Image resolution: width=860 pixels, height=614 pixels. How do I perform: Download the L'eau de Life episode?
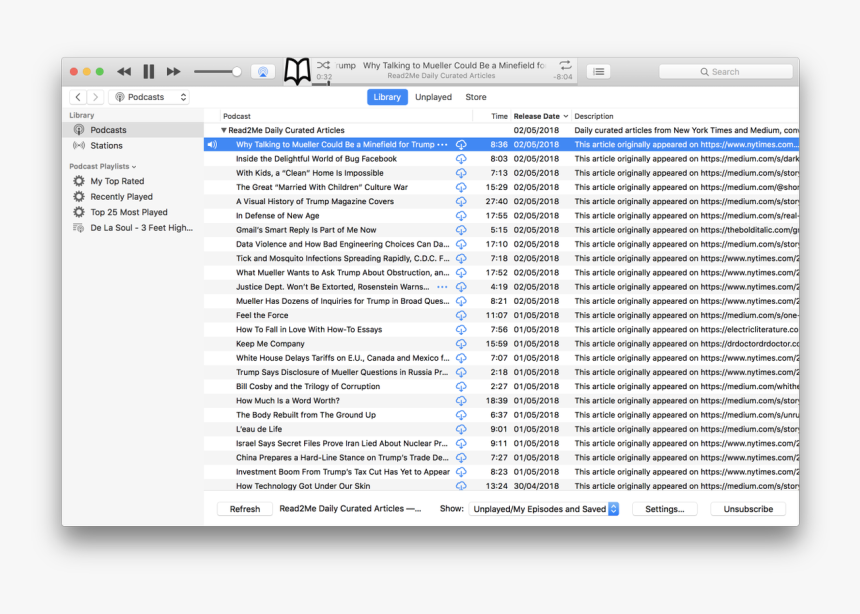[461, 430]
